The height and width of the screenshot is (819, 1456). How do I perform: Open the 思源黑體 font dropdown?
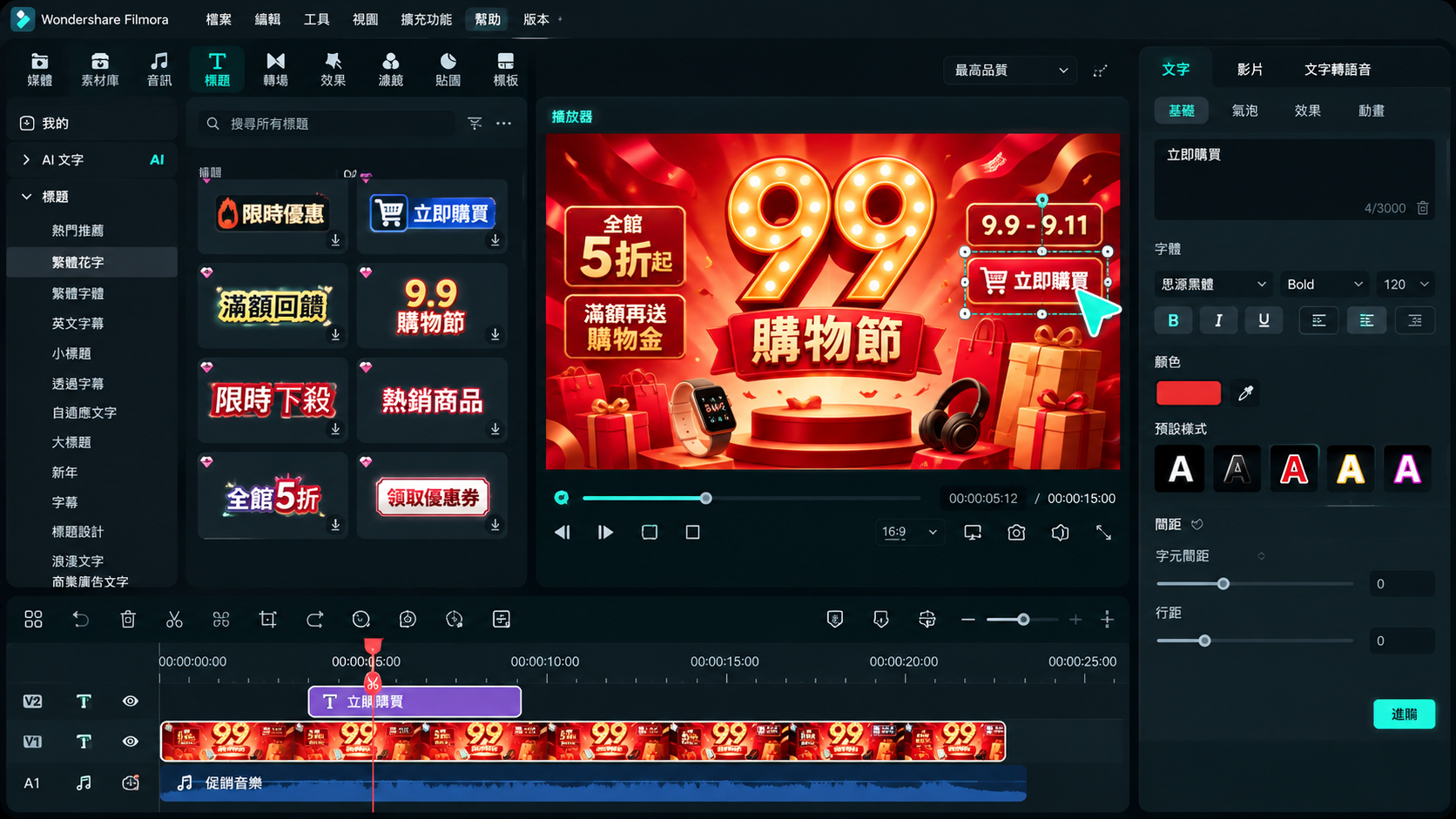pyautogui.click(x=1214, y=284)
